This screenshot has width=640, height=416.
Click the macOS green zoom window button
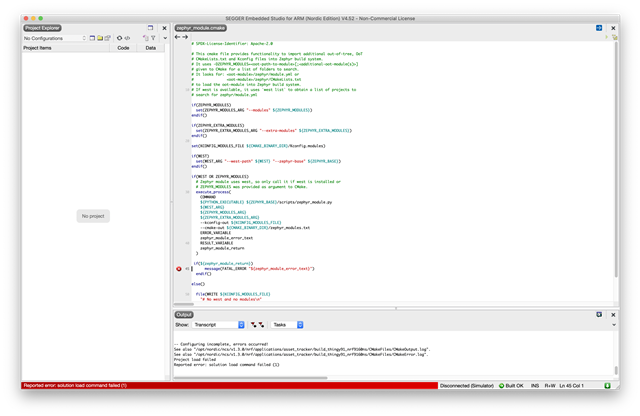point(41,18)
